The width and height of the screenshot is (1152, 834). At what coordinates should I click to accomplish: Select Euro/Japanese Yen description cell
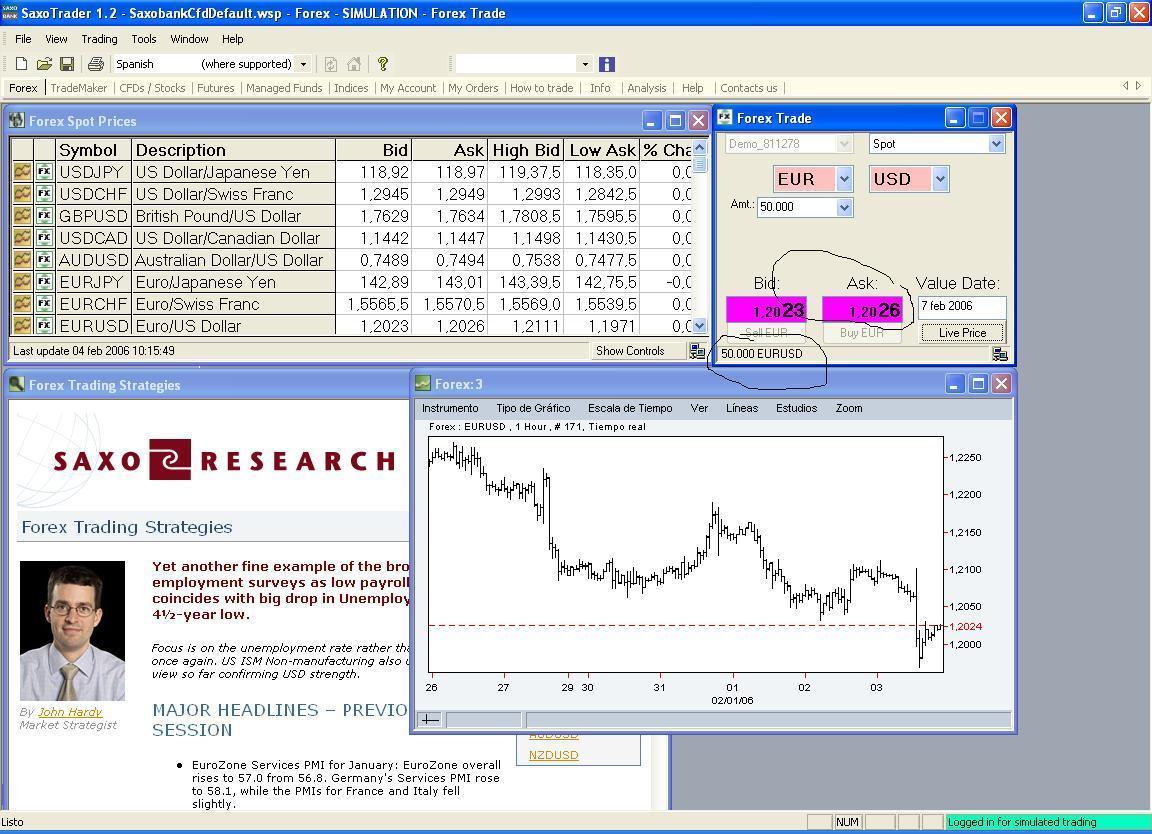pyautogui.click(x=234, y=282)
